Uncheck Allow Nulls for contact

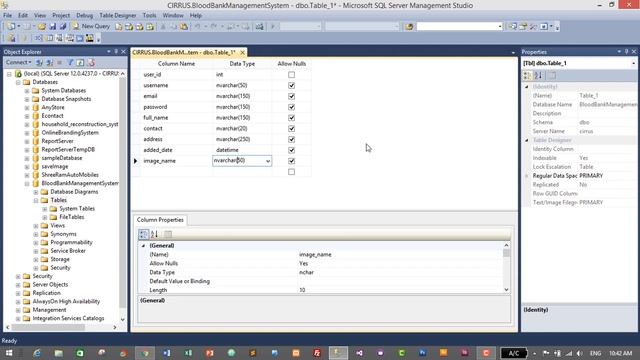pos(291,129)
